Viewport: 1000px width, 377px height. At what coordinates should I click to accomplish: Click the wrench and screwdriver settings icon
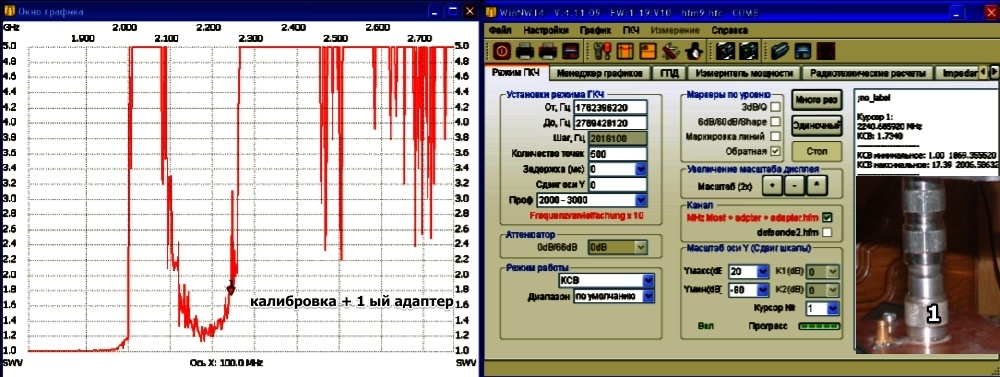tap(602, 51)
